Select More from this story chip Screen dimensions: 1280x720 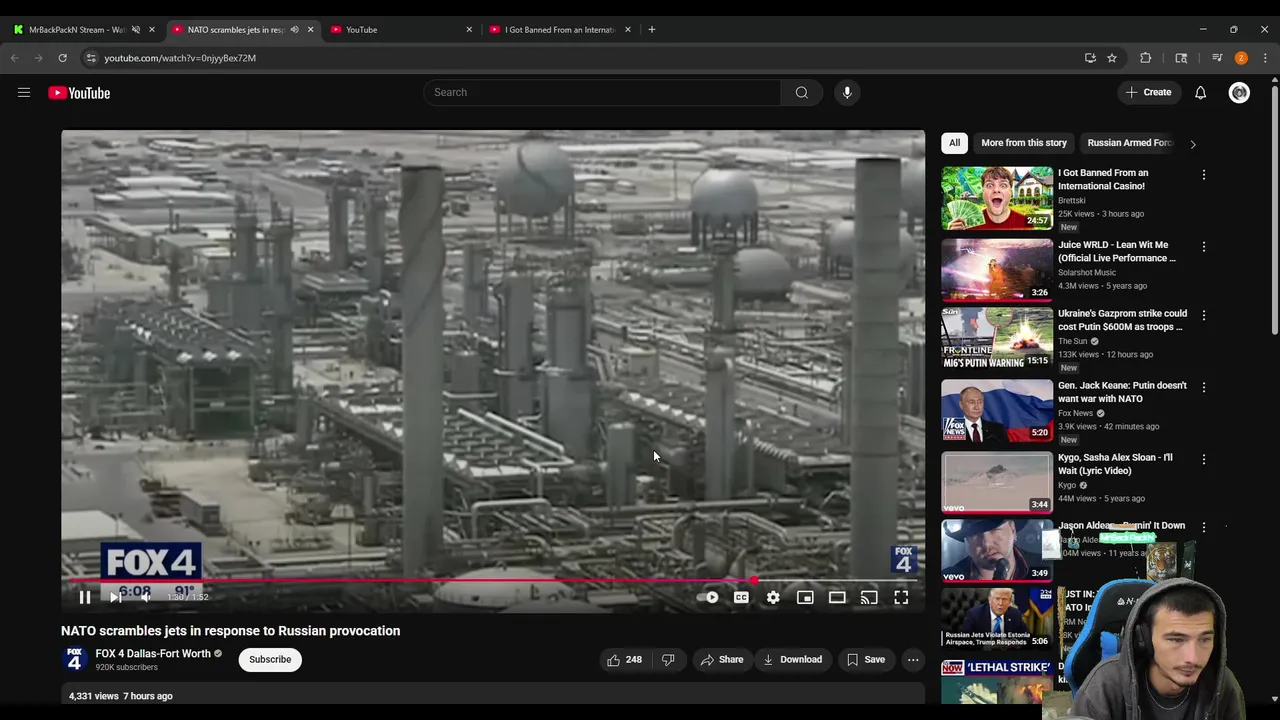tap(1024, 143)
